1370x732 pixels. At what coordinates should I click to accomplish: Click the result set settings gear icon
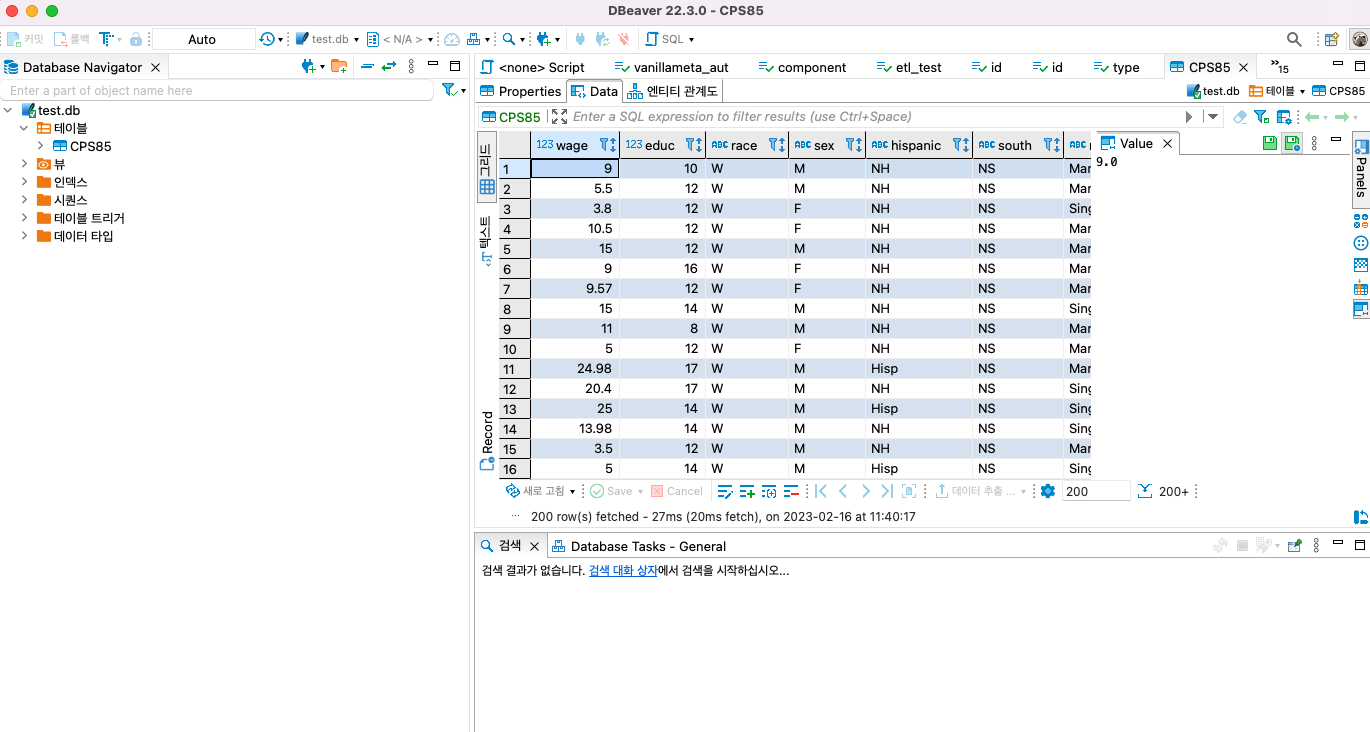point(1048,491)
